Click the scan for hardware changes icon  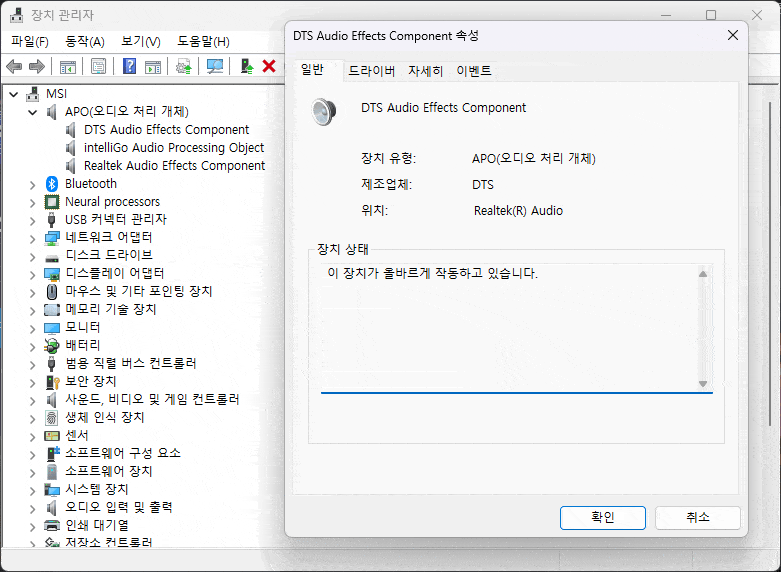coord(214,66)
